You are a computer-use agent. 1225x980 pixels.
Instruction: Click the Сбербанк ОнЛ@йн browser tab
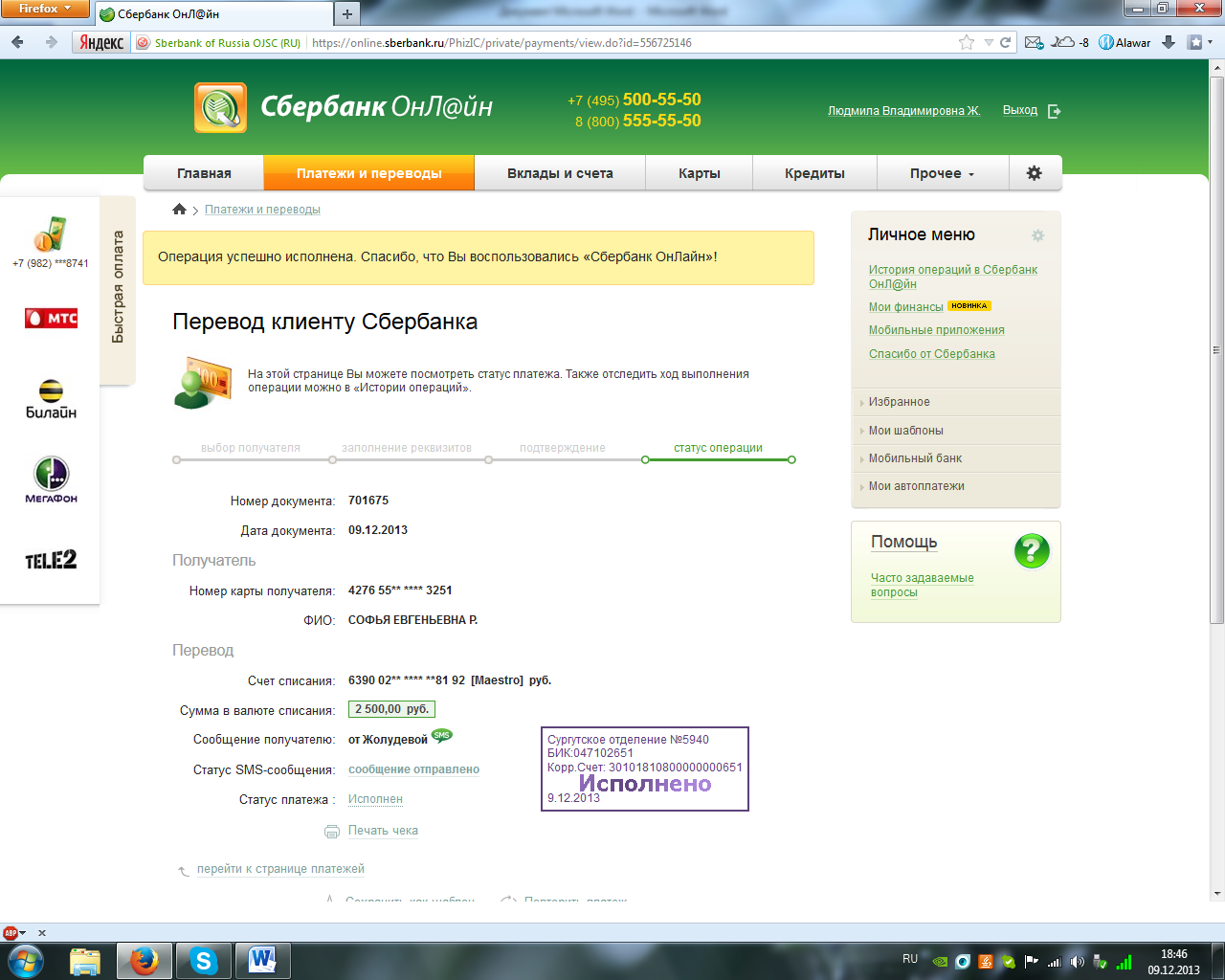click(x=213, y=14)
